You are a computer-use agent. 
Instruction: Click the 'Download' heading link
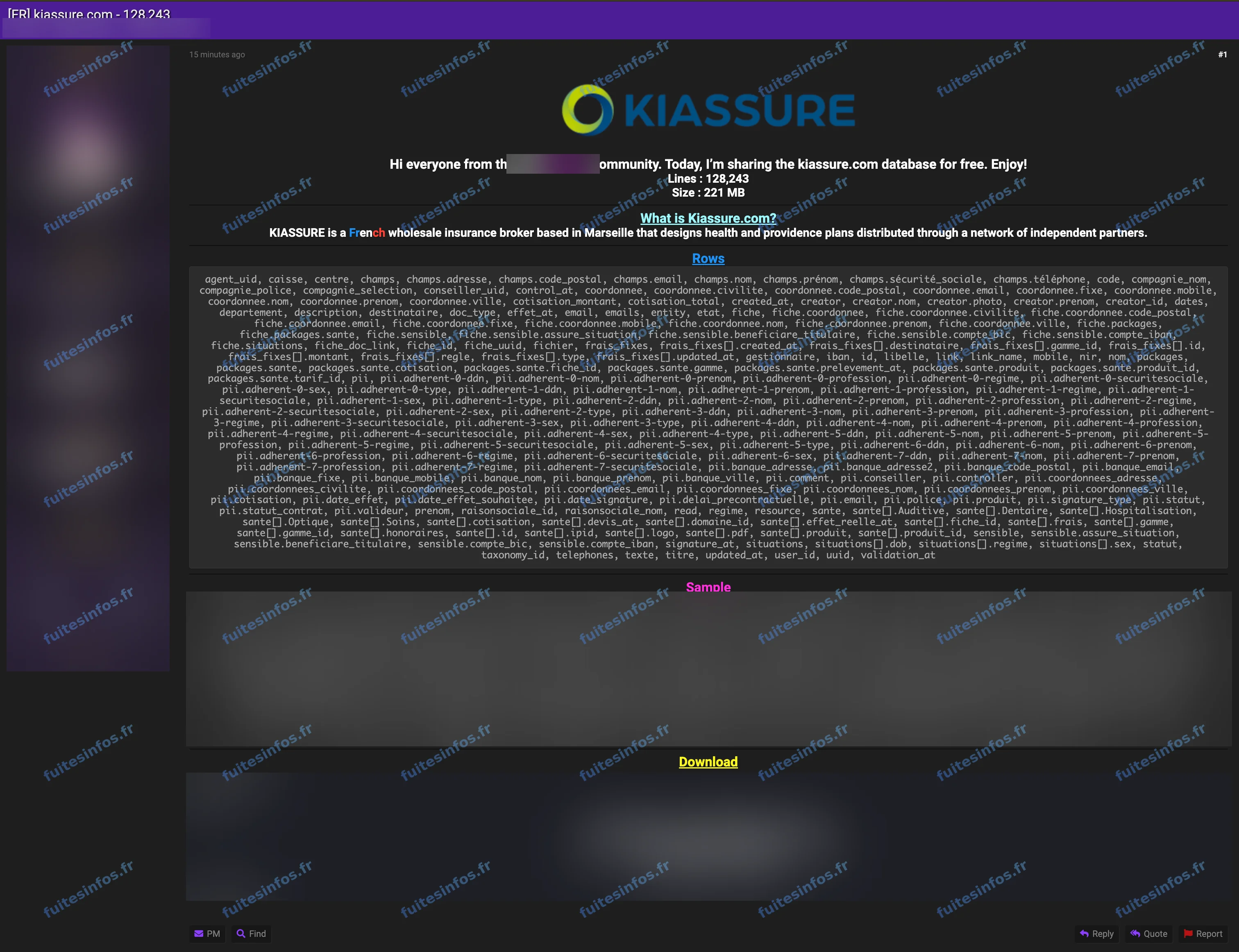click(708, 762)
